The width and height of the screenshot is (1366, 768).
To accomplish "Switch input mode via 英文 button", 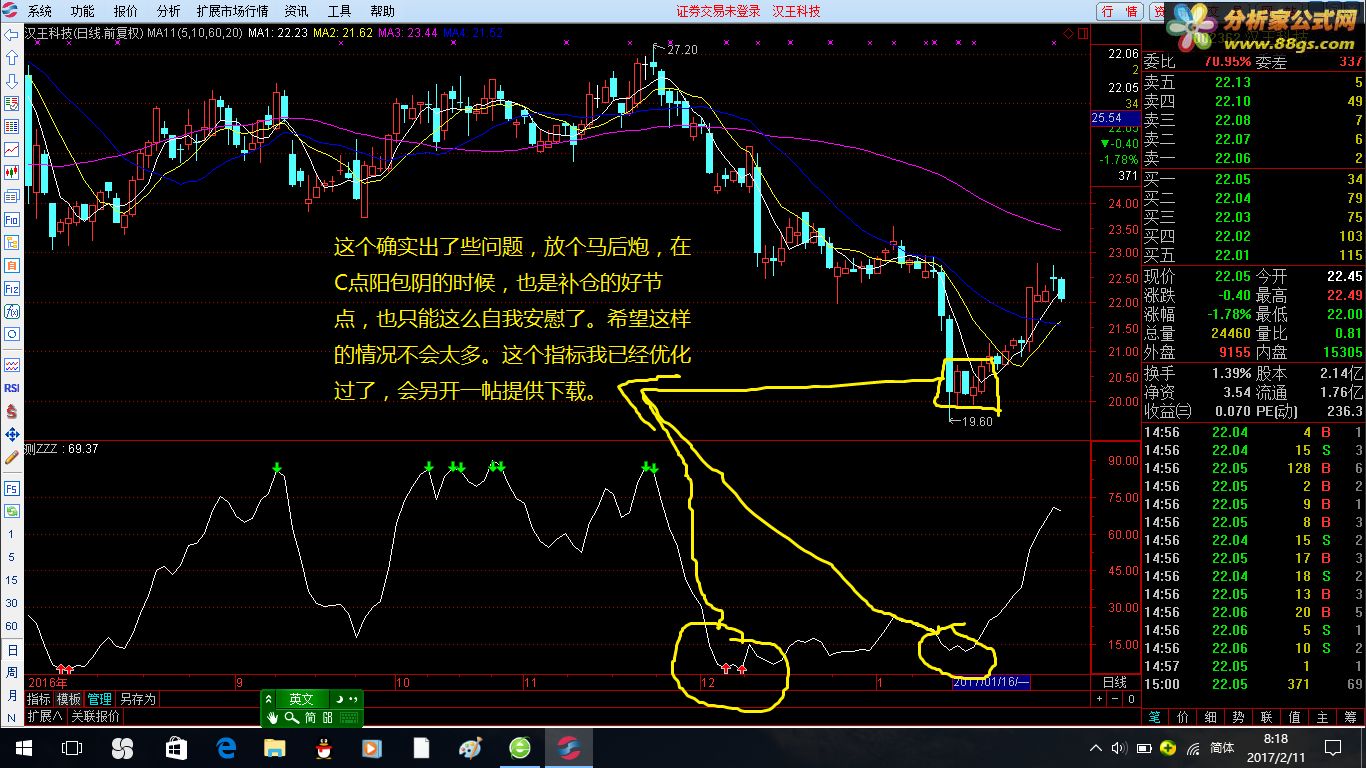I will coord(301,699).
